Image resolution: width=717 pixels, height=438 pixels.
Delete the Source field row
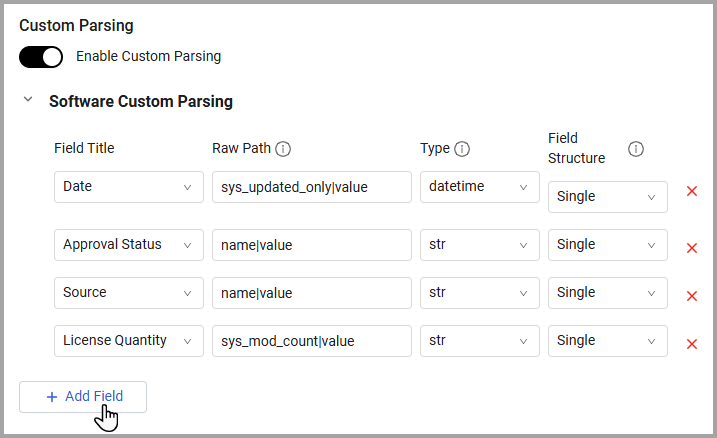[x=691, y=295]
